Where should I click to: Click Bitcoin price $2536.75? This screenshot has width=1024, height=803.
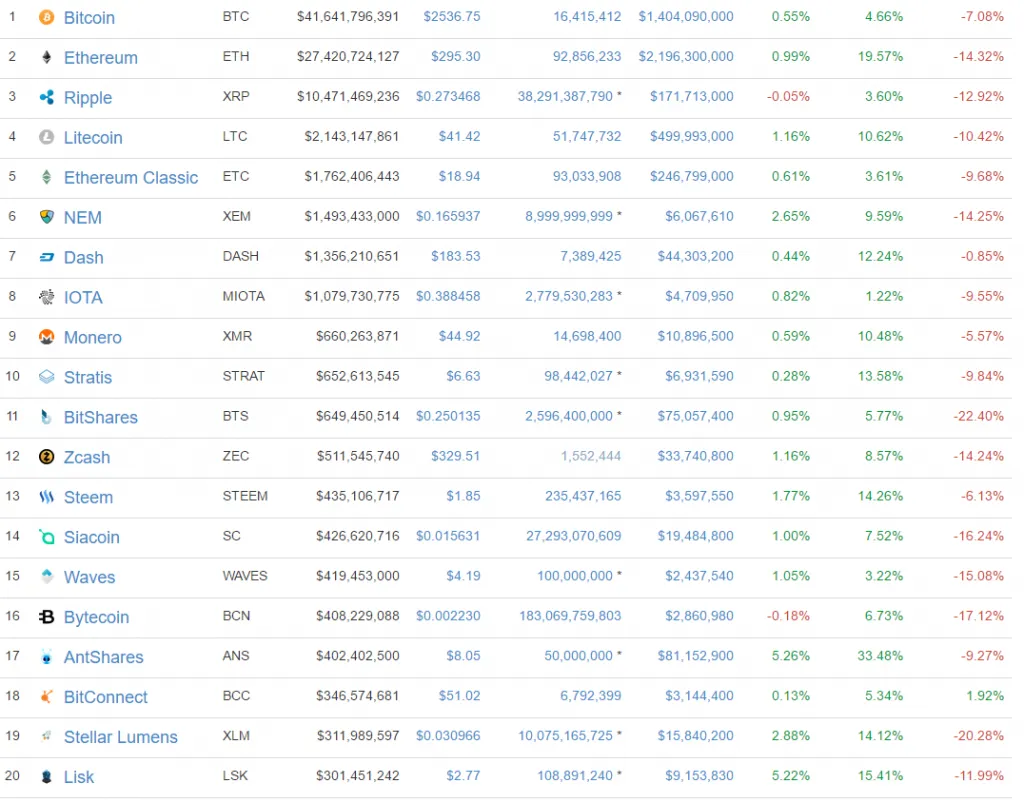[x=451, y=16]
